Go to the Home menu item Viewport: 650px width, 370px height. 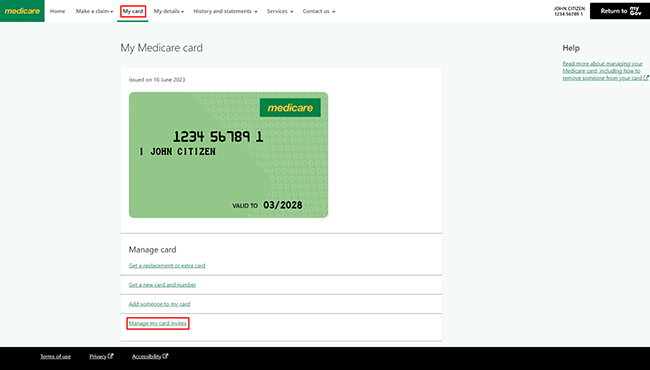coord(57,11)
